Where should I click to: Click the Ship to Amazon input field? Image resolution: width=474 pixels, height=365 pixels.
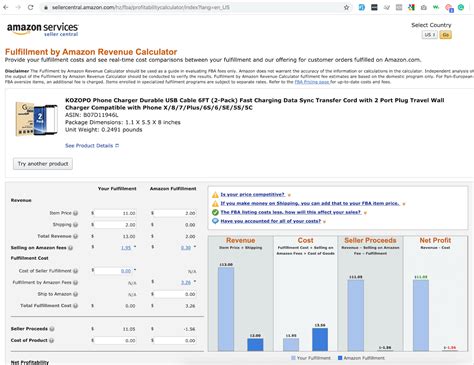coord(175,294)
